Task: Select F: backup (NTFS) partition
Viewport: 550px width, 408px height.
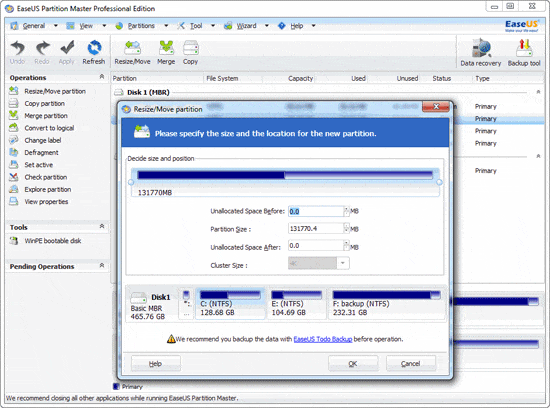Action: [x=387, y=304]
